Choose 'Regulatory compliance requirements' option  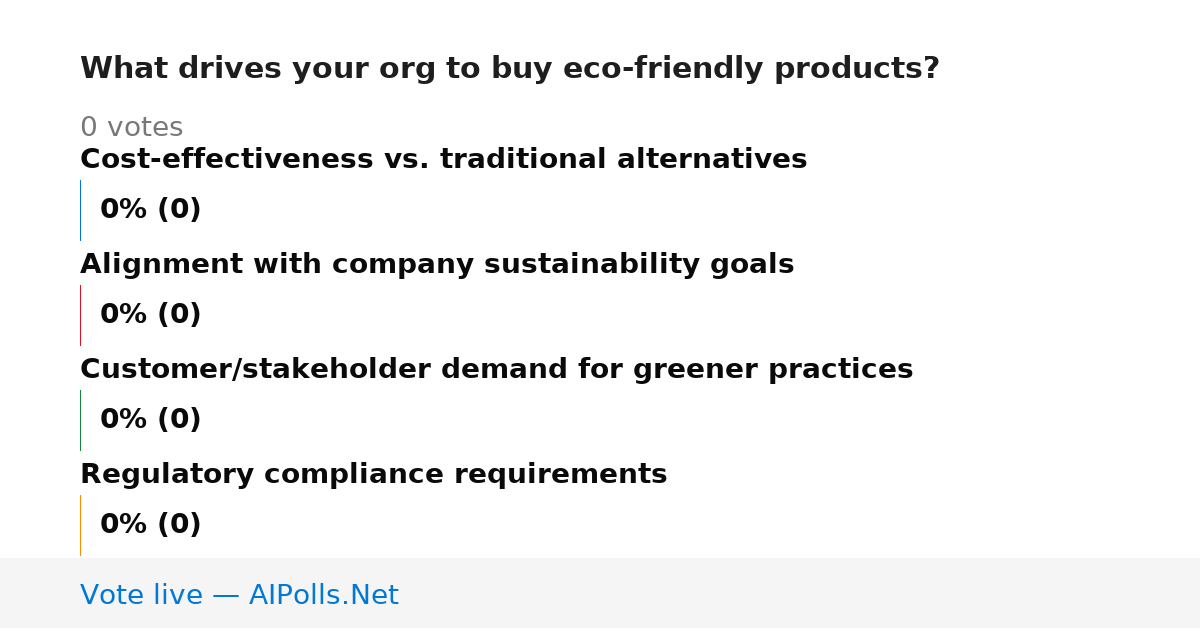tap(373, 475)
